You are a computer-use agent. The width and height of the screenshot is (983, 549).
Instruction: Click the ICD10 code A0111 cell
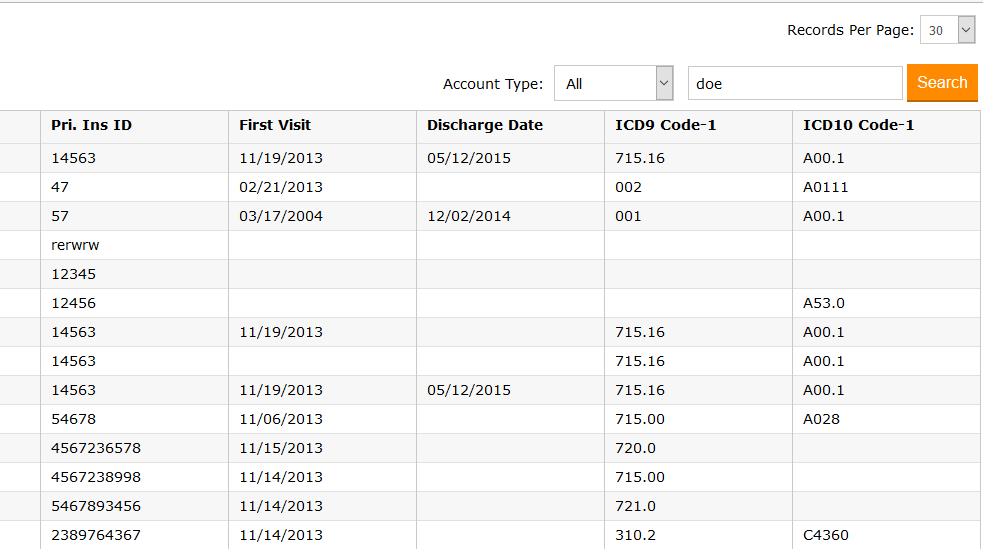(826, 187)
